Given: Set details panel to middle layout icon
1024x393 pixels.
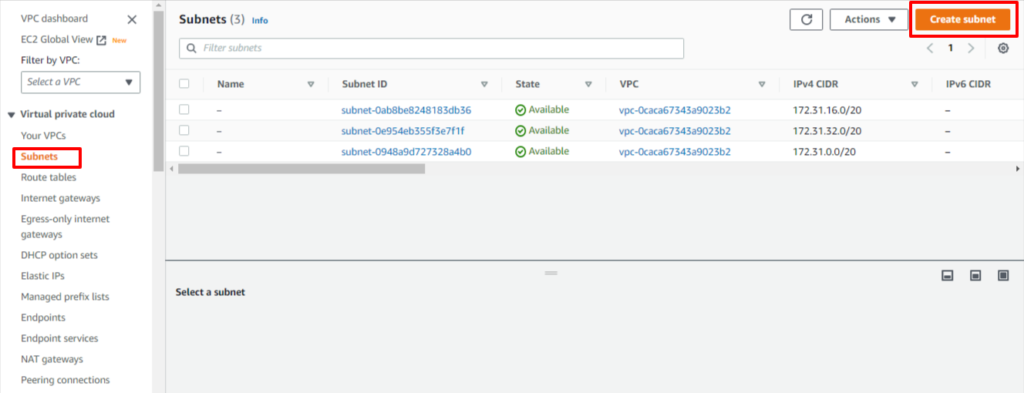Looking at the screenshot, I should pyautogui.click(x=976, y=276).
